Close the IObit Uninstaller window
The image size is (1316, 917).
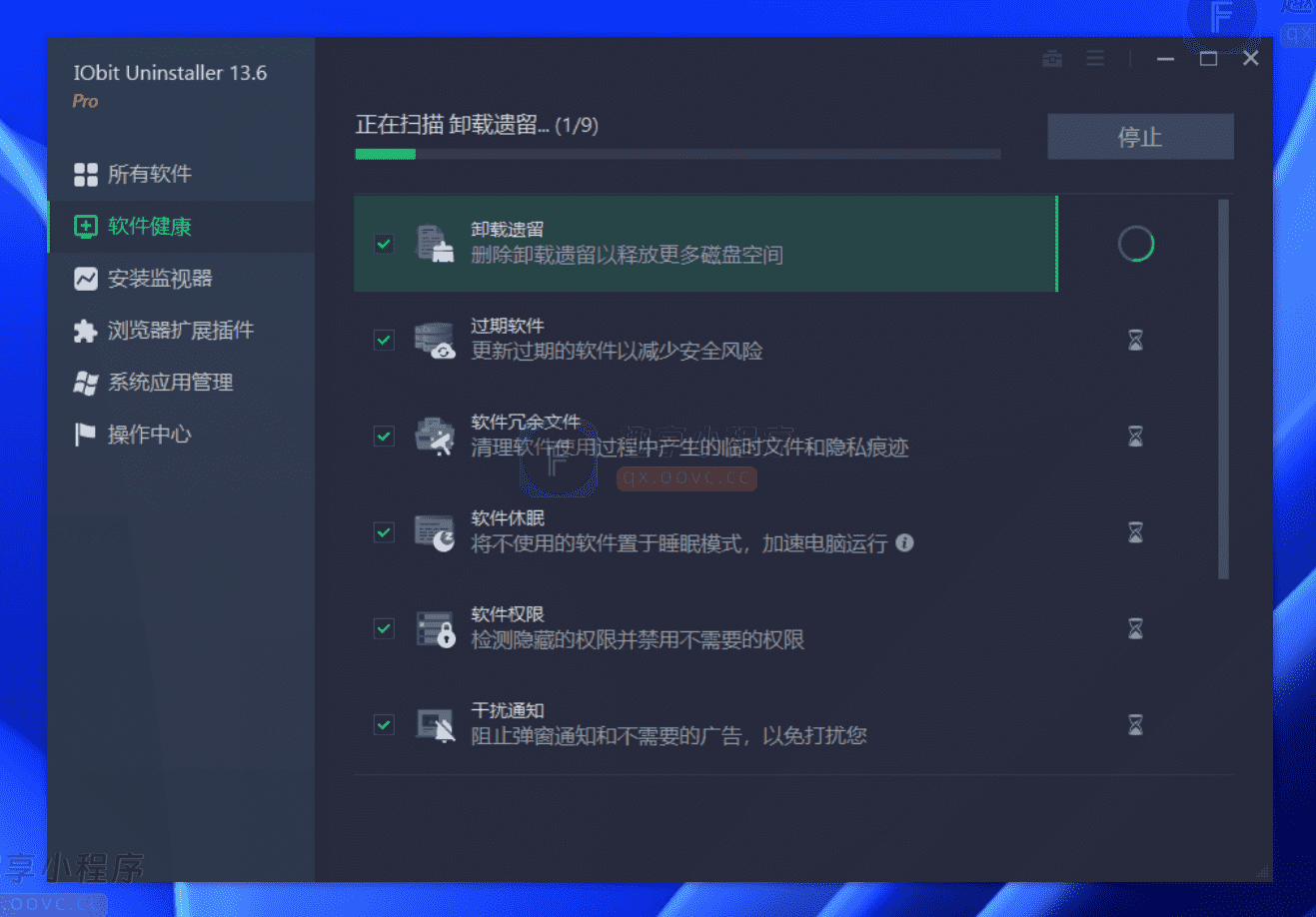pos(1251,59)
